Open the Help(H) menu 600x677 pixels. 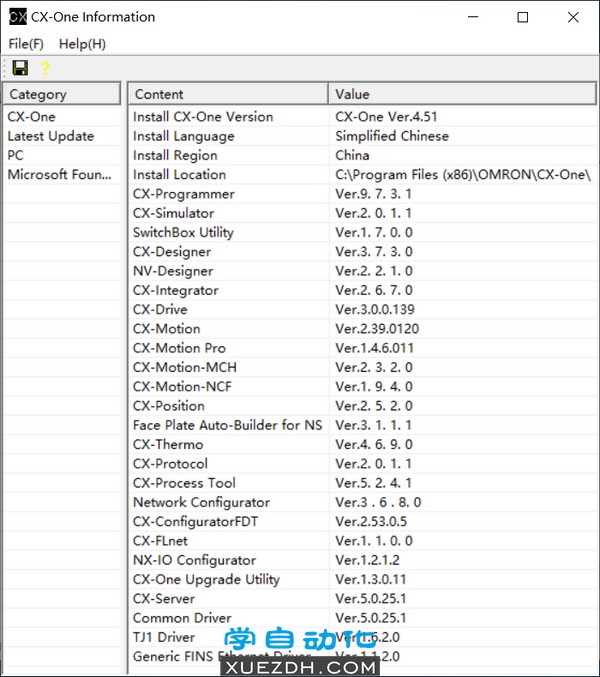82,44
